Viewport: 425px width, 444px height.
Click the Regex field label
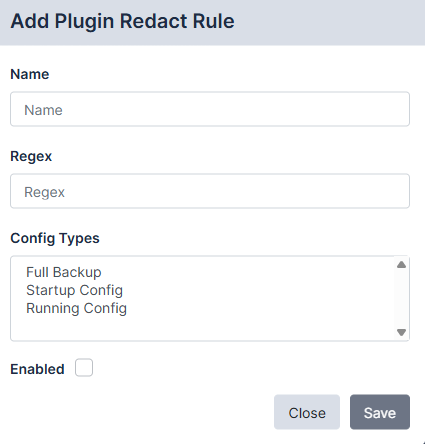tap(31, 156)
